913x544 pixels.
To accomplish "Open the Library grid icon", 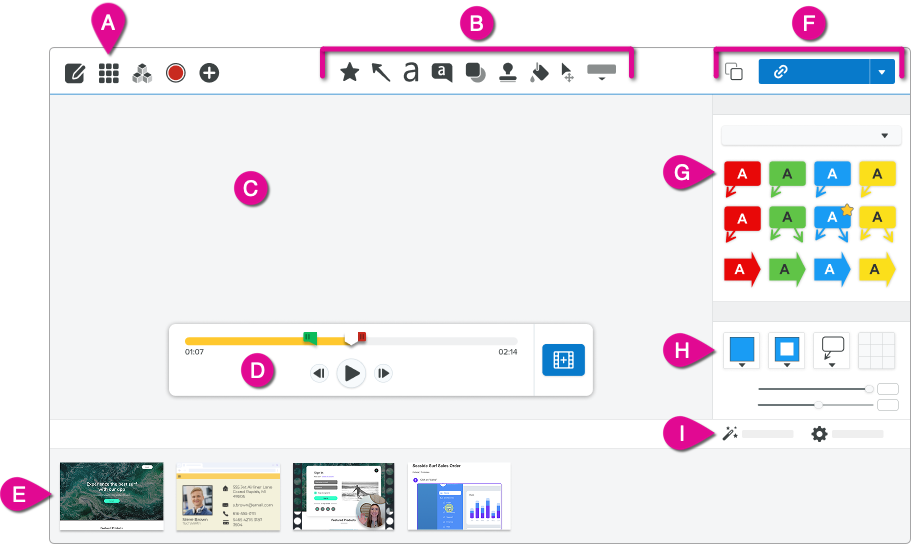I will click(x=109, y=73).
